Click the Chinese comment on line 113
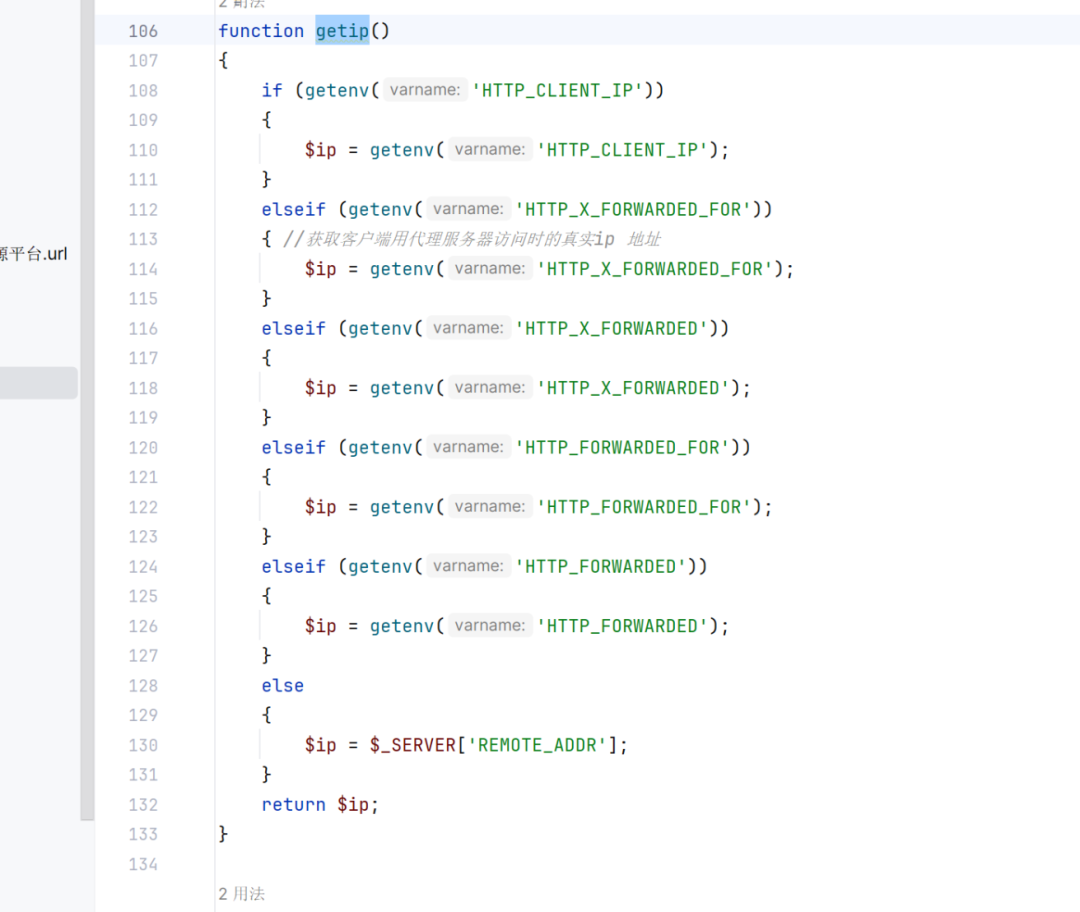This screenshot has height=912, width=1080. coord(472,239)
